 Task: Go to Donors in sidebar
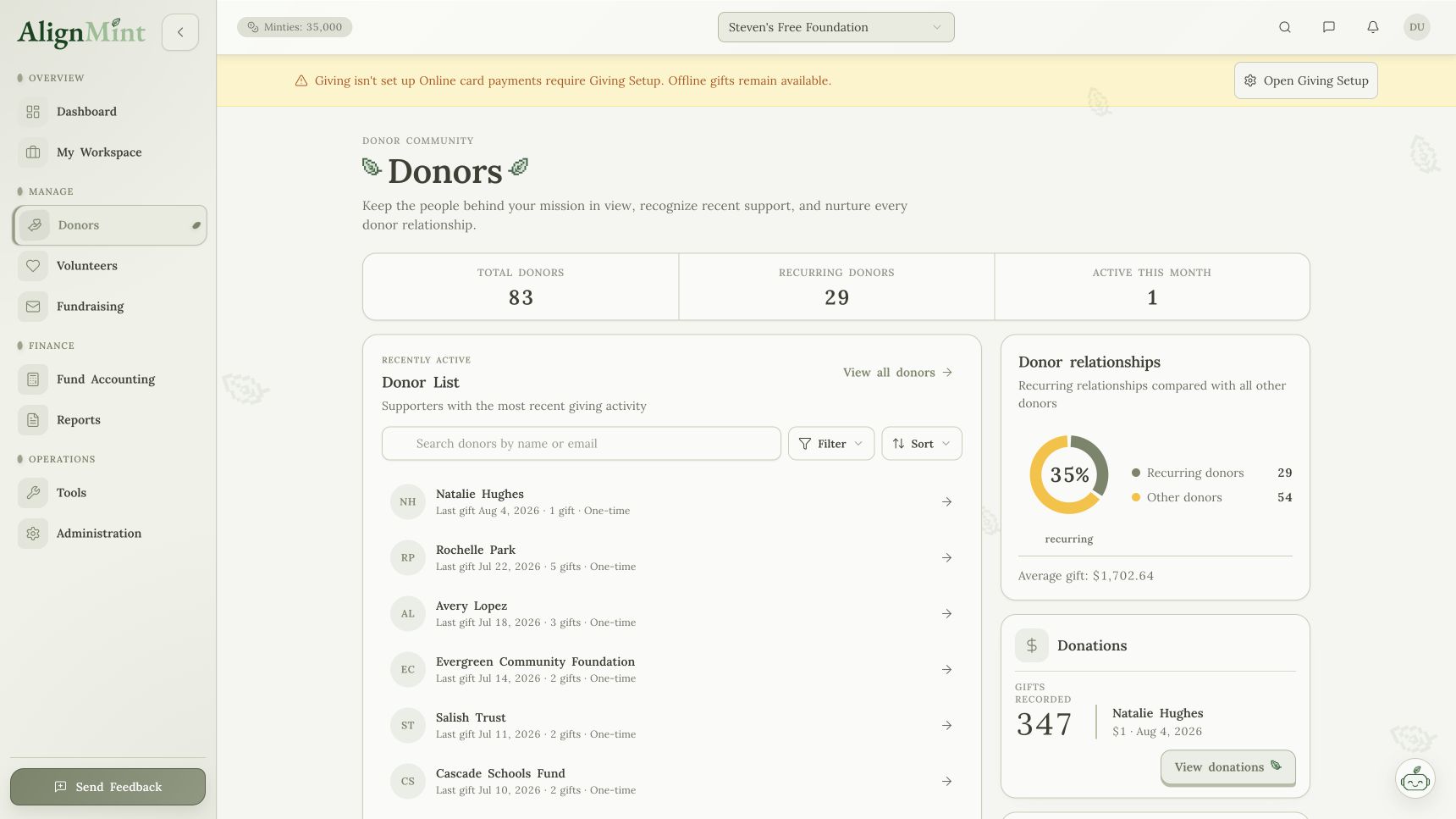pyautogui.click(x=110, y=225)
